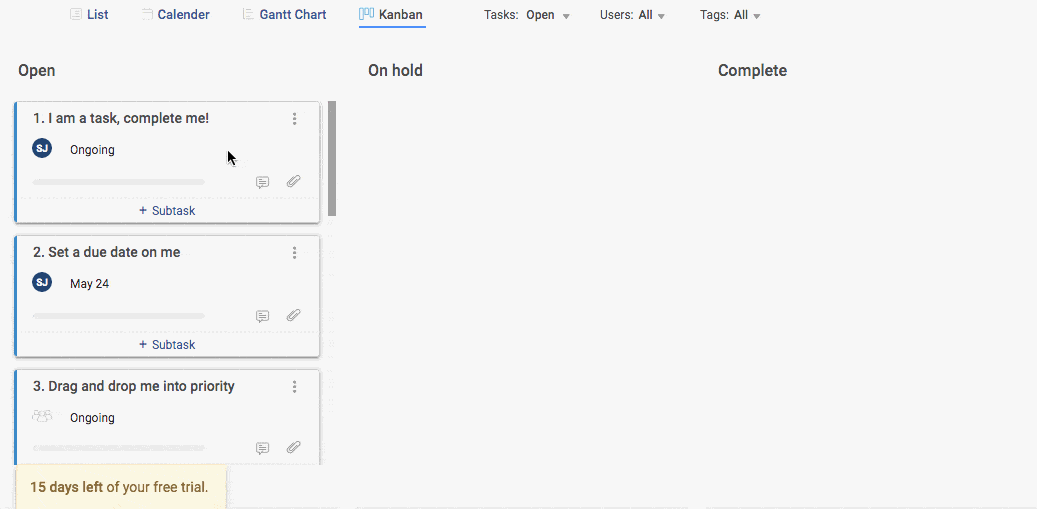Add a subtask to 'Set a due date' task
The height and width of the screenshot is (509, 1037).
tap(167, 345)
